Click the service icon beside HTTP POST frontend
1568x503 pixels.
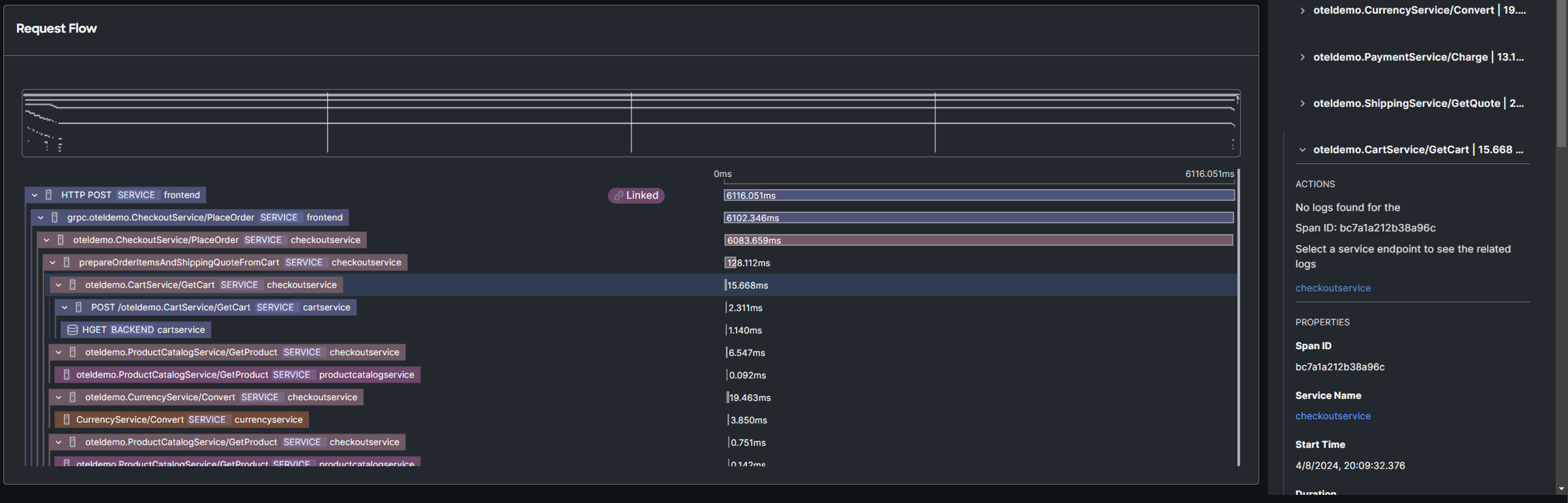click(x=49, y=195)
